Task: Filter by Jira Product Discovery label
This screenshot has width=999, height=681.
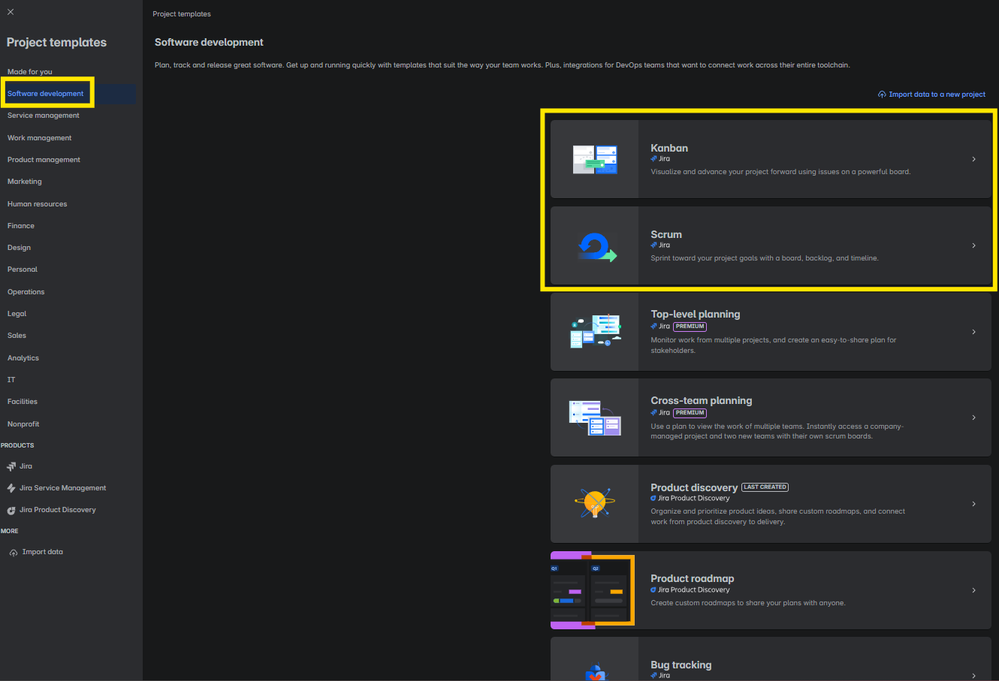Action: 57,510
